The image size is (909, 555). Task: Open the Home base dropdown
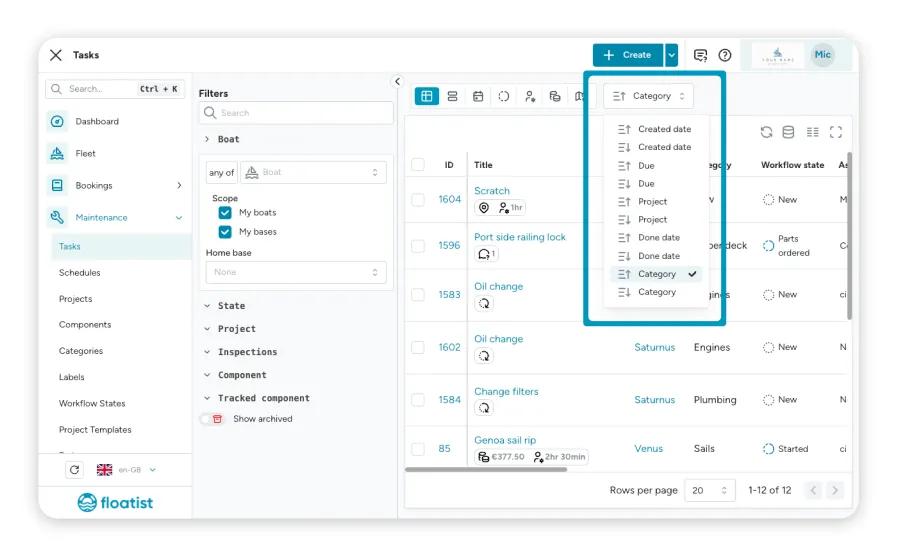pos(296,272)
